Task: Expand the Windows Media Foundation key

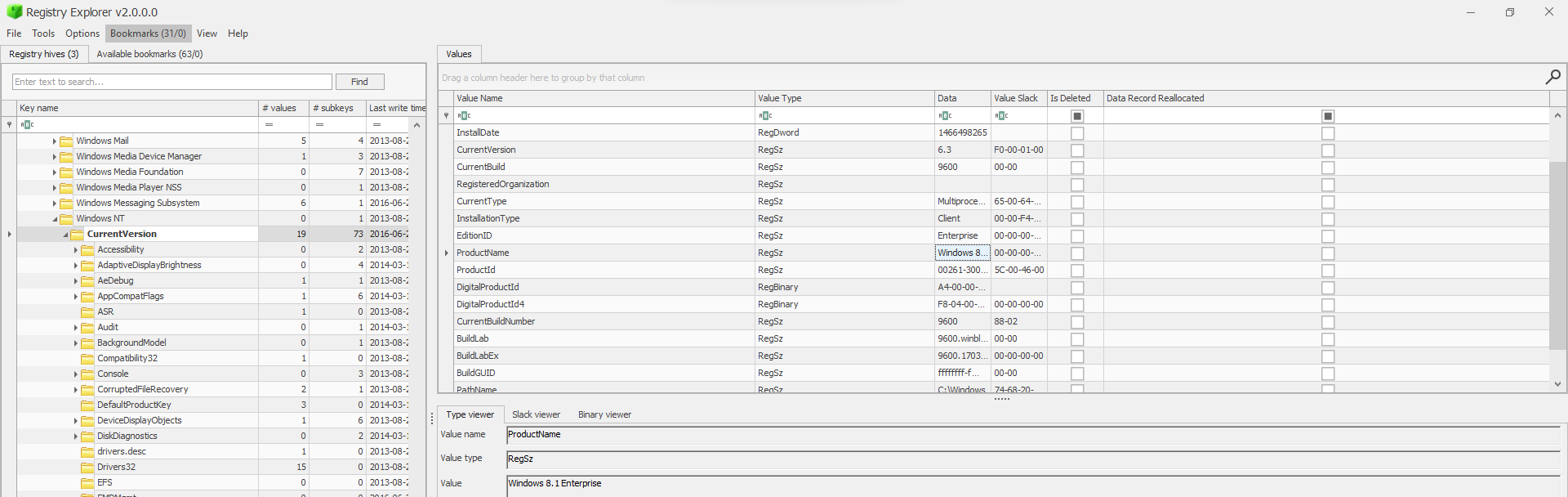Action: click(55, 172)
